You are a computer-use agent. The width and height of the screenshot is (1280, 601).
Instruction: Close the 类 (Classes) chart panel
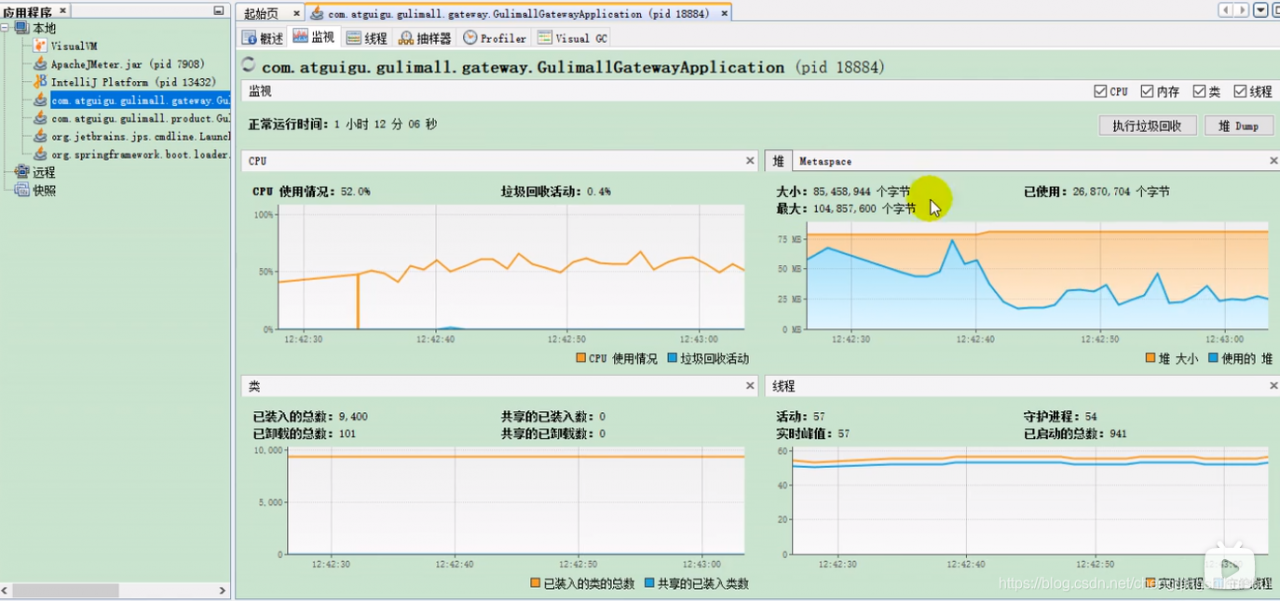pyautogui.click(x=750, y=386)
